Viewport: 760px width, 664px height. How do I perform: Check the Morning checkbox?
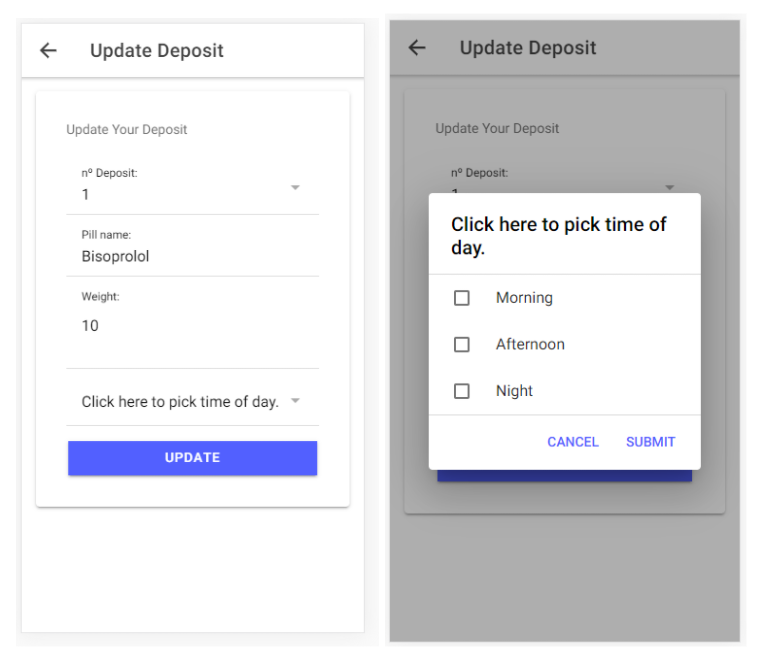462,298
